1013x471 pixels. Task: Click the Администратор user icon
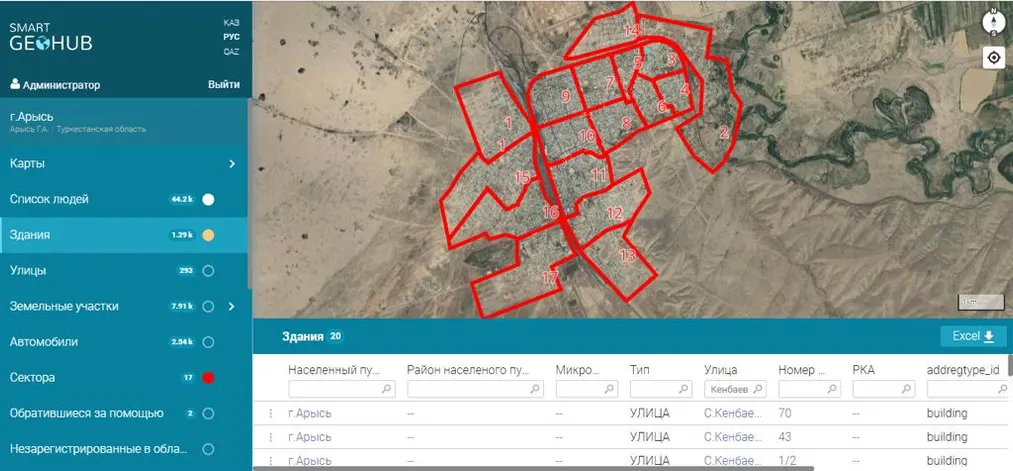coord(15,85)
